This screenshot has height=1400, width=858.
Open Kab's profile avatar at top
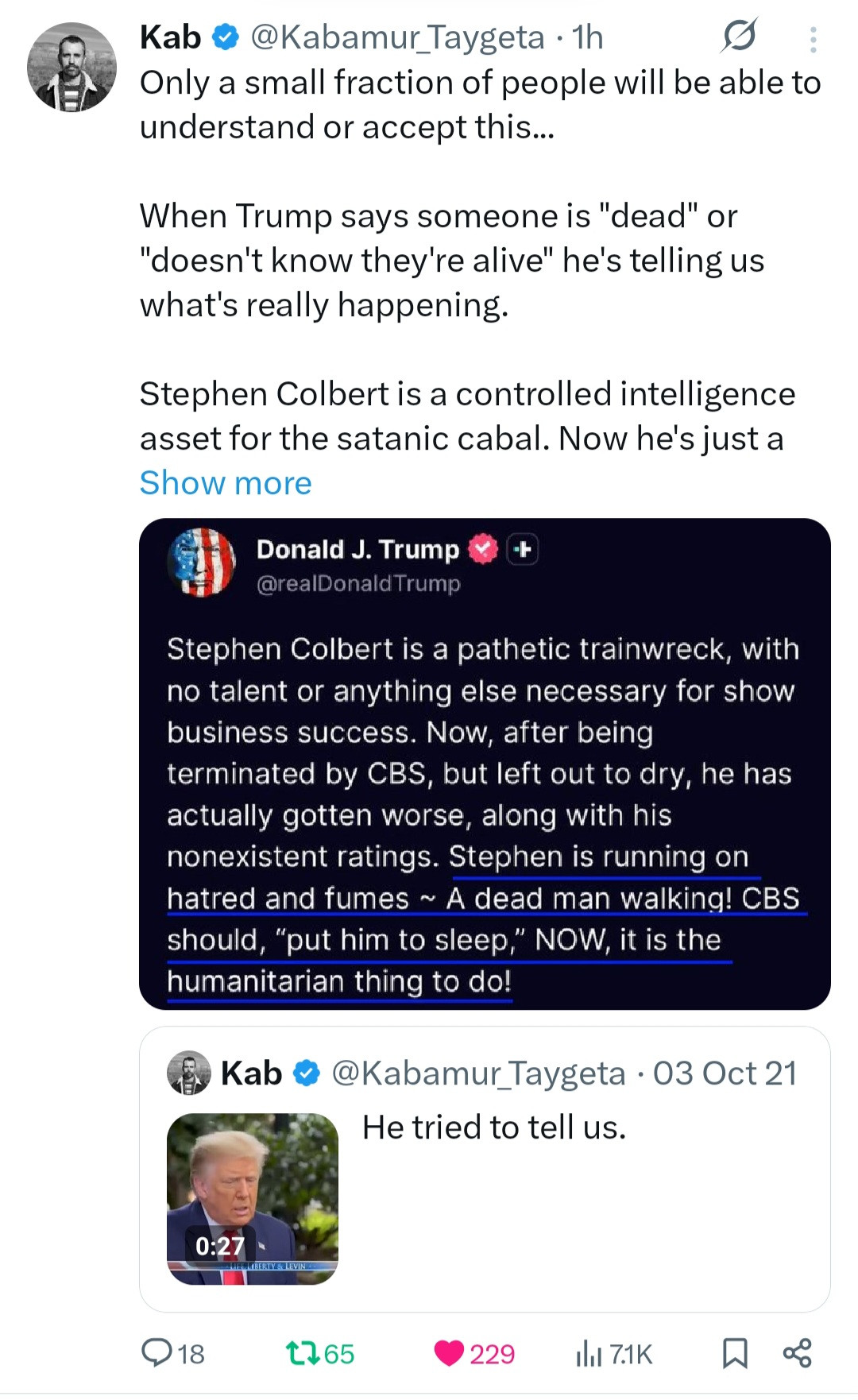point(71,67)
